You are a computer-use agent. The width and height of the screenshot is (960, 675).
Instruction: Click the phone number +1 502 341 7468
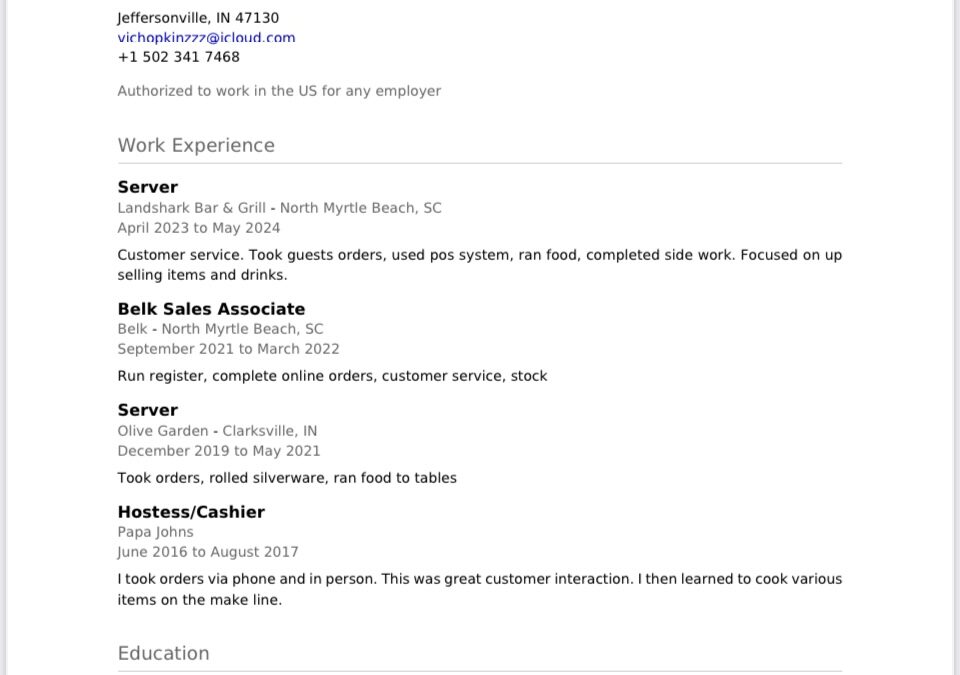(178, 57)
